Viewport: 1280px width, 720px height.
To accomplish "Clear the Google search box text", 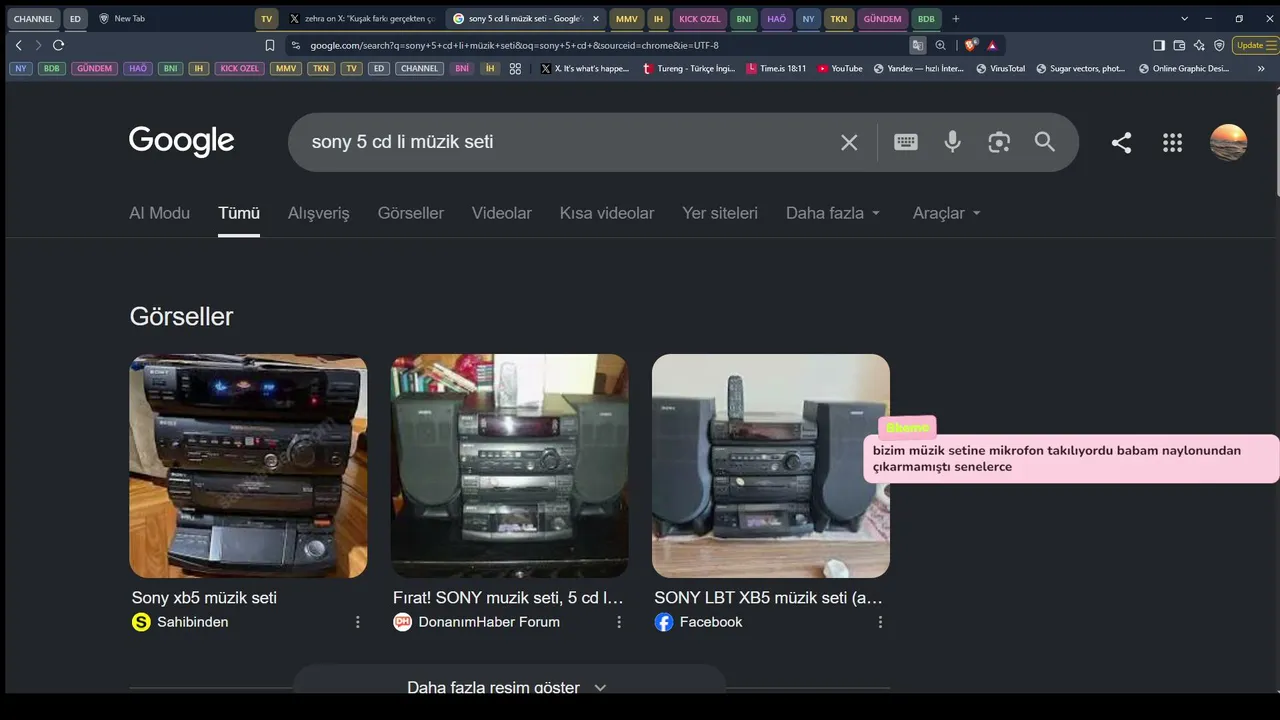I will point(849,142).
